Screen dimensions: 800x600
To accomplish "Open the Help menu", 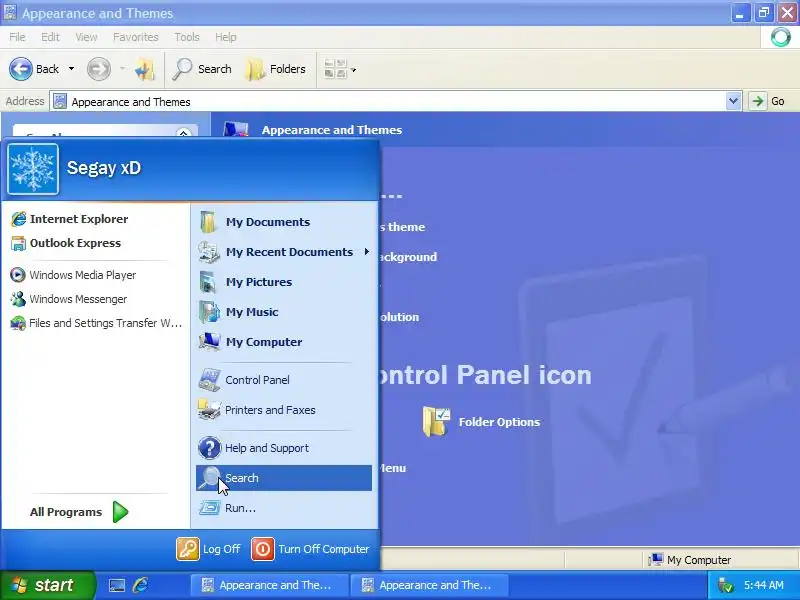I will click(x=226, y=37).
